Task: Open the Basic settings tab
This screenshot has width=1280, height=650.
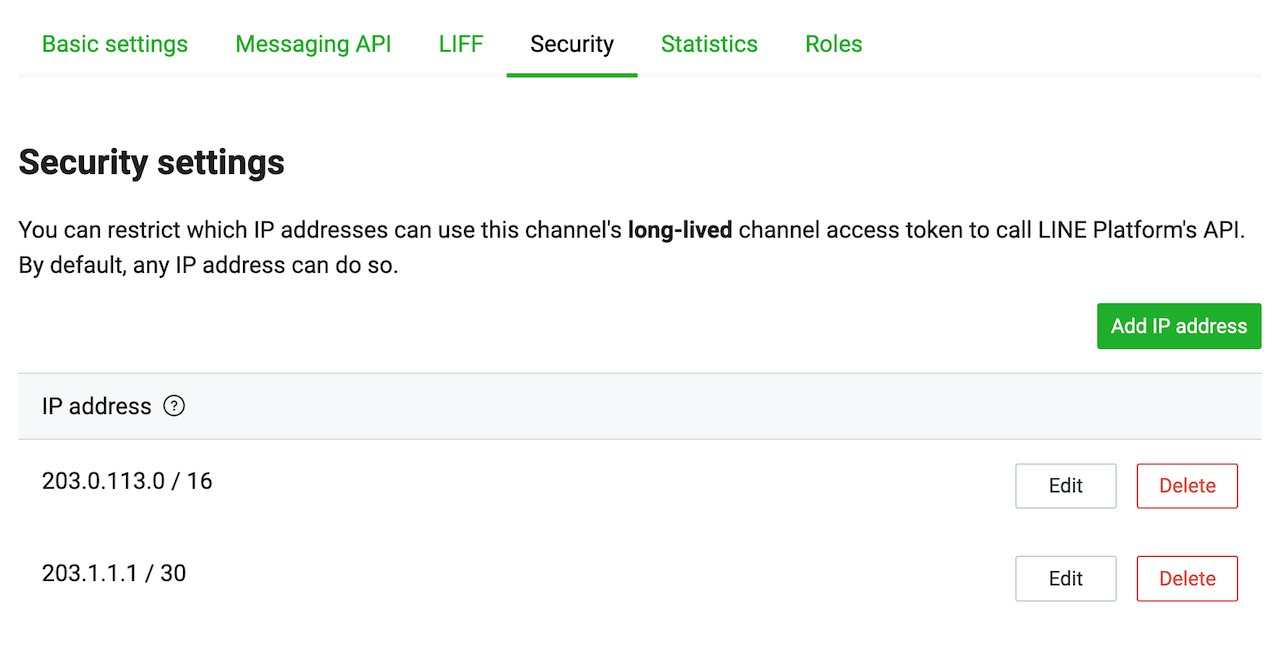Action: (x=115, y=44)
